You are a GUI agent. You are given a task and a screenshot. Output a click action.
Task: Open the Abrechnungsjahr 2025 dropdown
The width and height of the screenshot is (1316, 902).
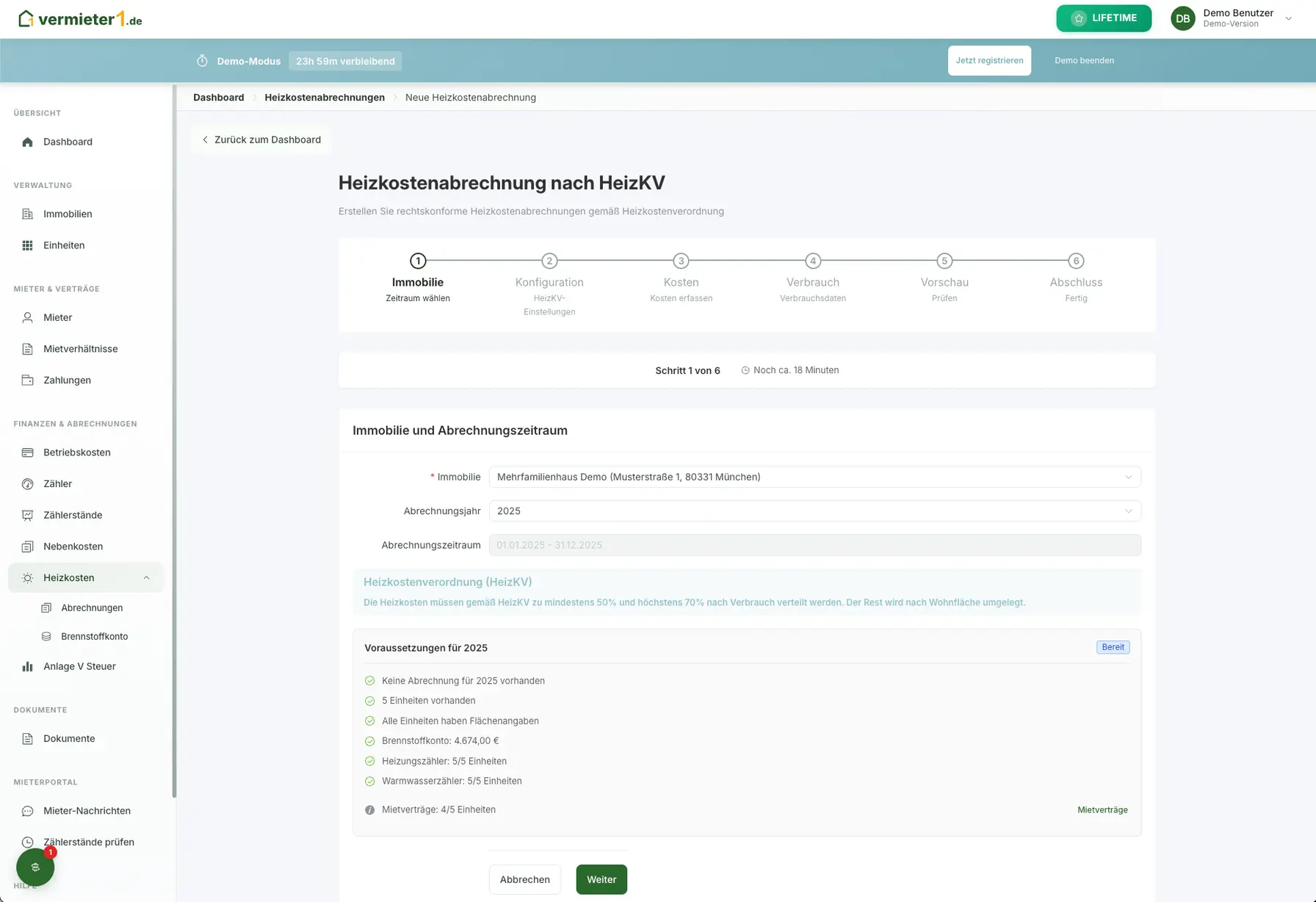coord(814,511)
